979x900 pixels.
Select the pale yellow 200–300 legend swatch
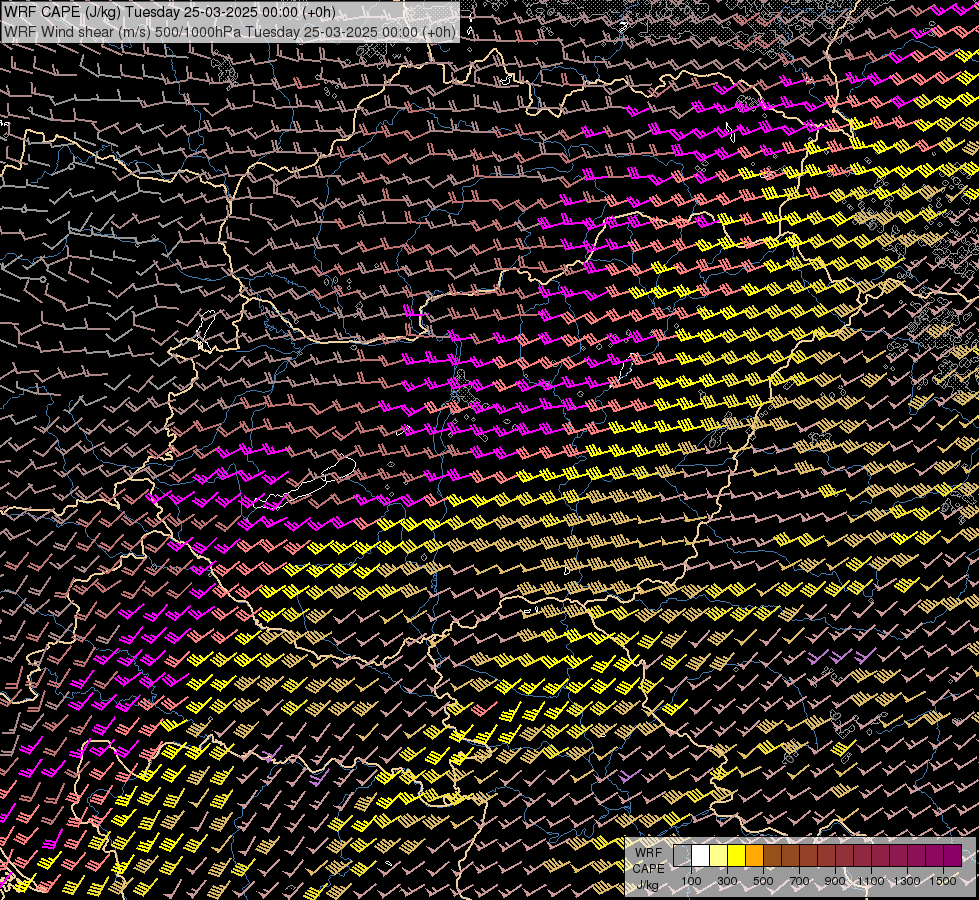point(718,856)
